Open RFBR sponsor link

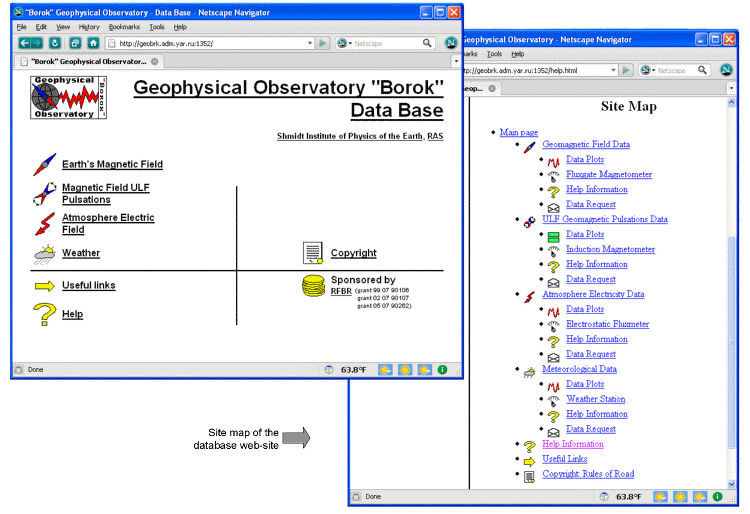[341, 291]
